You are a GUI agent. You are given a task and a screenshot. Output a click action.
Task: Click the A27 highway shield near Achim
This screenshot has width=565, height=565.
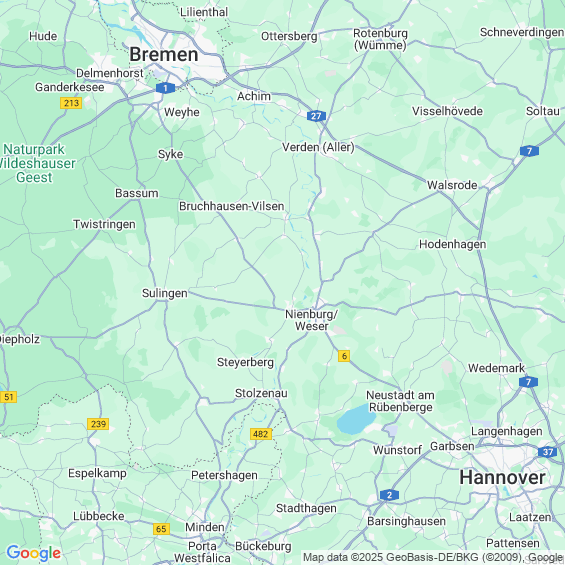pos(316,116)
